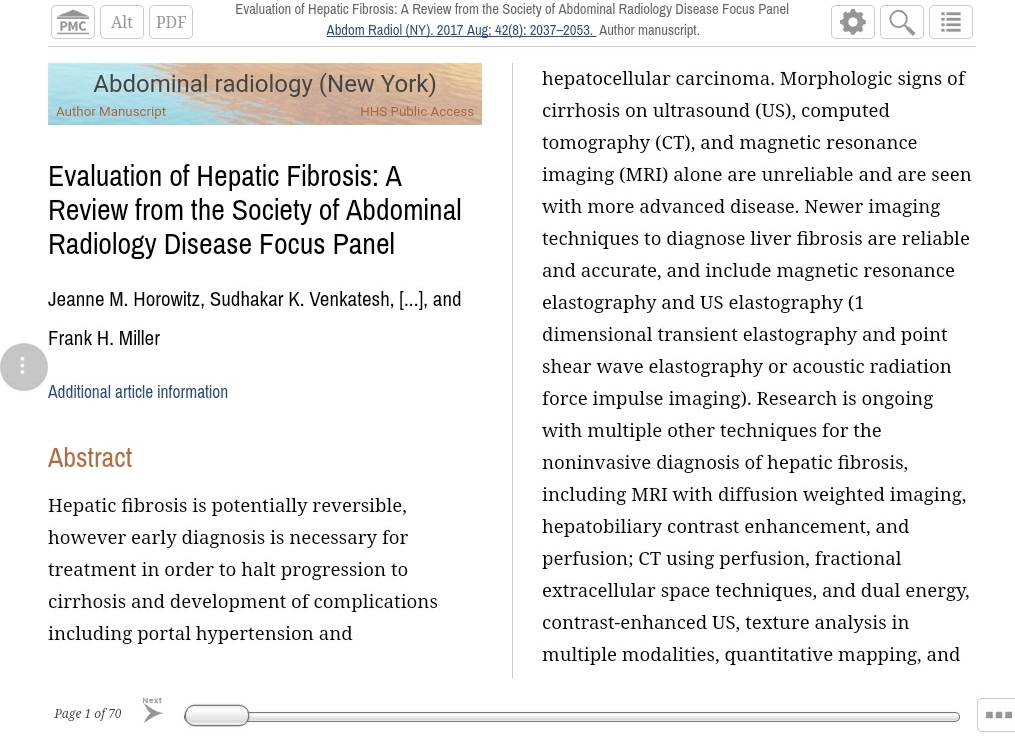
Task: Open the three-dot side menu circle
Action: (23, 366)
